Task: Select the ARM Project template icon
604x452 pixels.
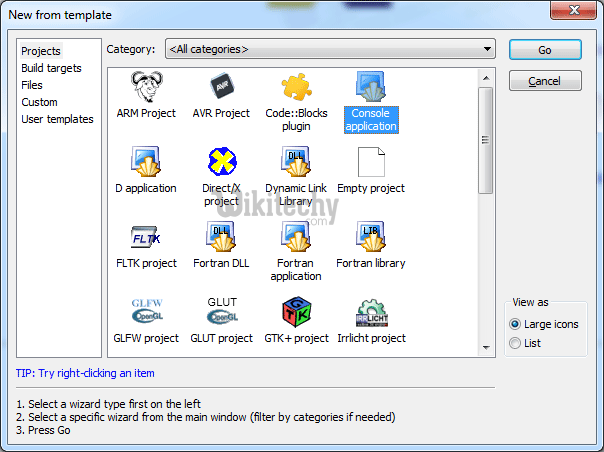Action: [x=146, y=86]
